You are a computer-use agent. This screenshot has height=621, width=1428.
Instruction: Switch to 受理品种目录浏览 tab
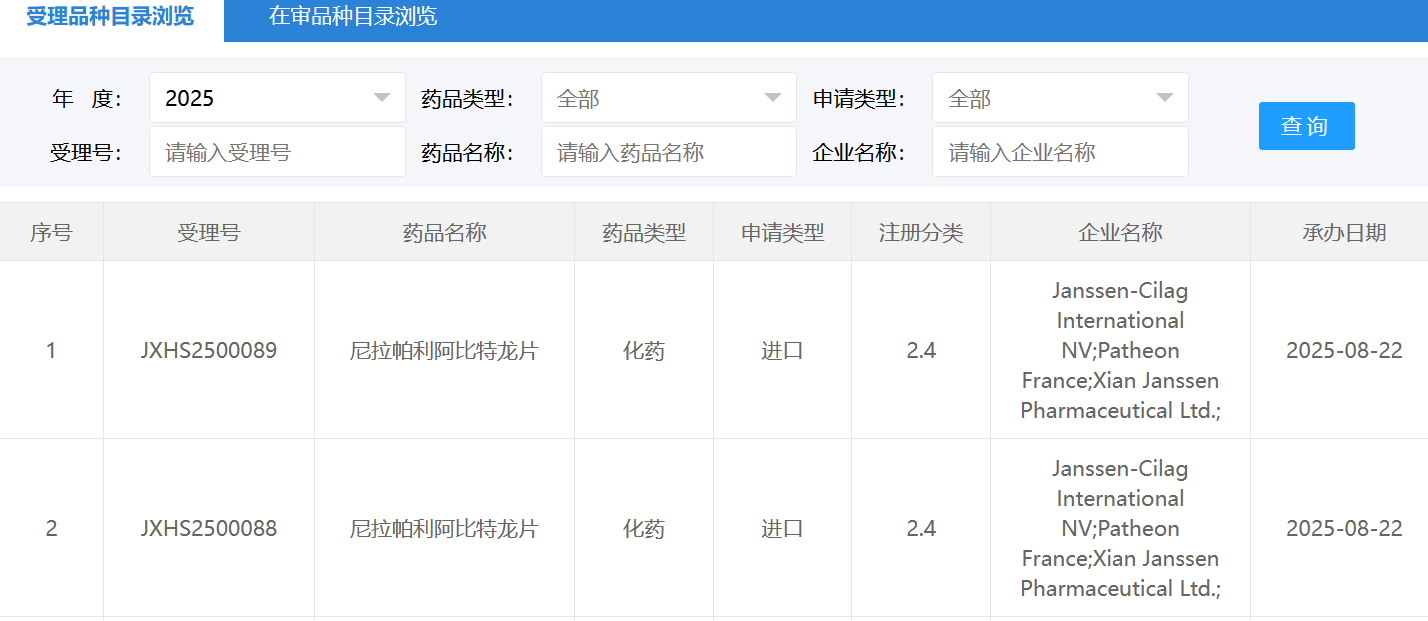[x=110, y=17]
